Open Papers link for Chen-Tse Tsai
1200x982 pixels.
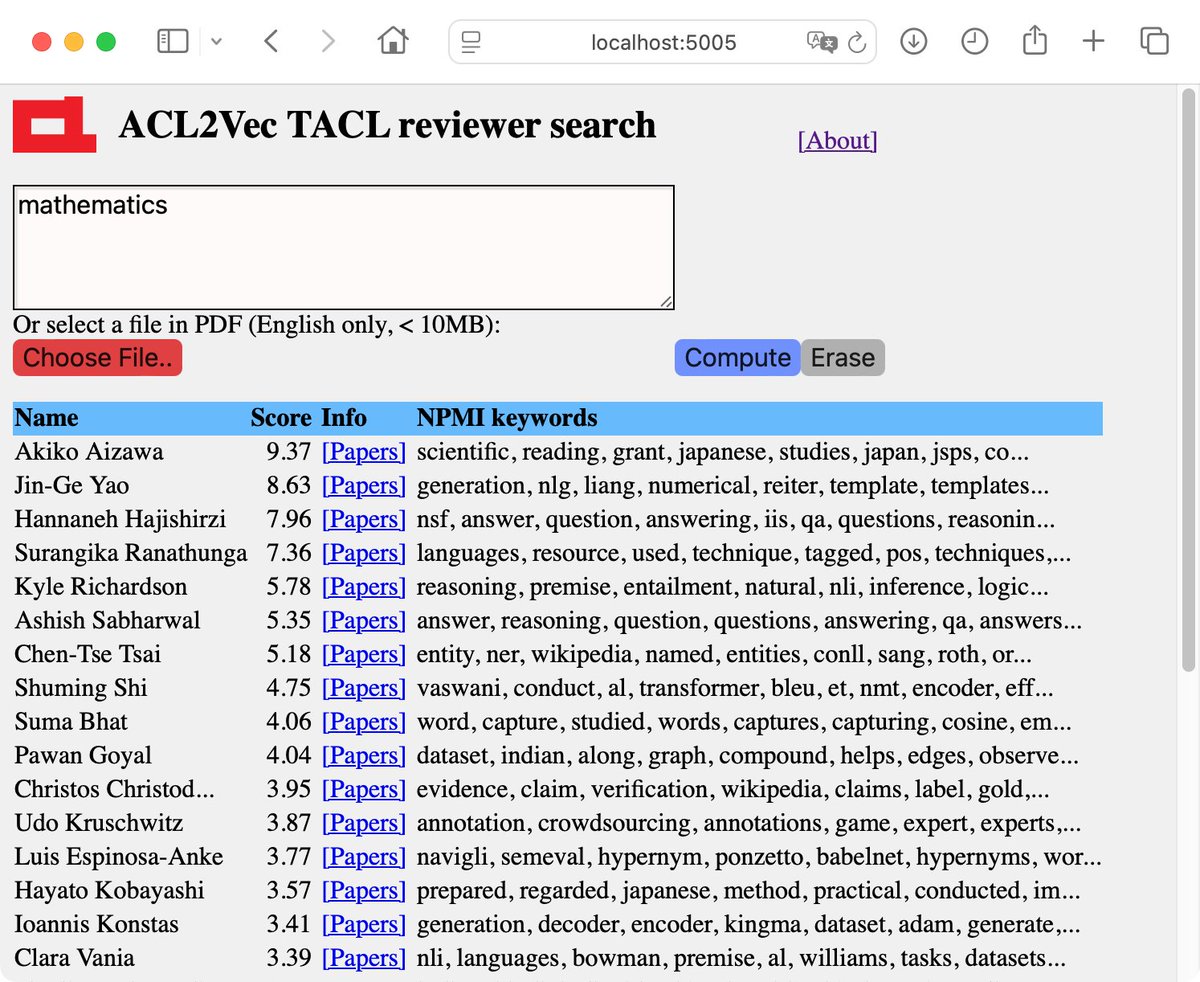tap(364, 655)
